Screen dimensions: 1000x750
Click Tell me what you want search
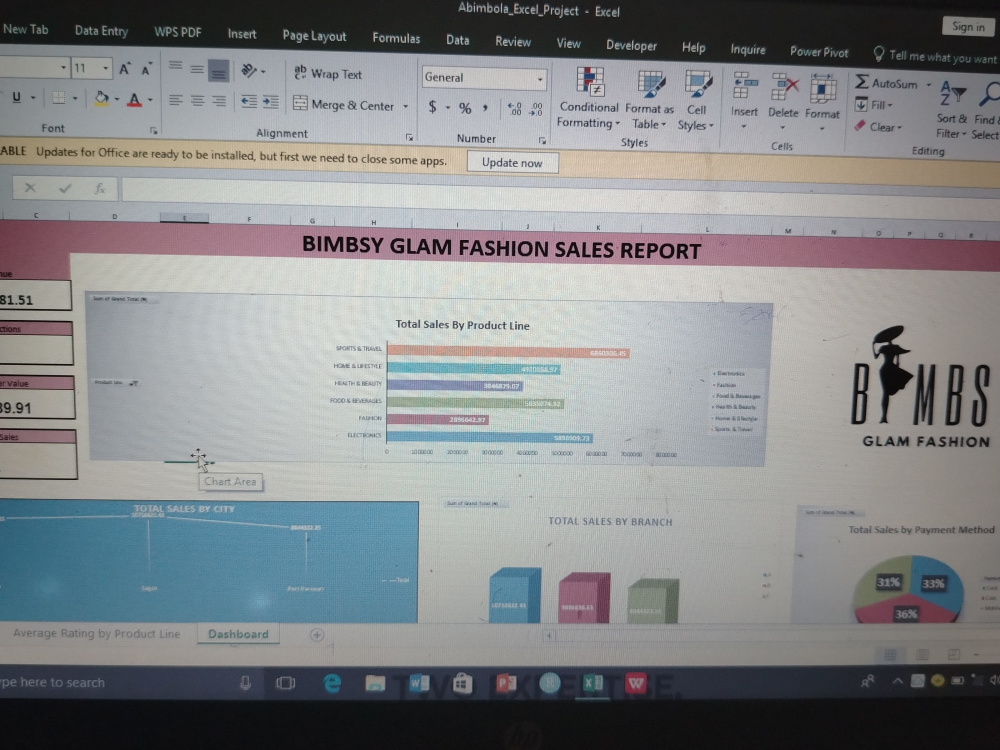pyautogui.click(x=935, y=57)
